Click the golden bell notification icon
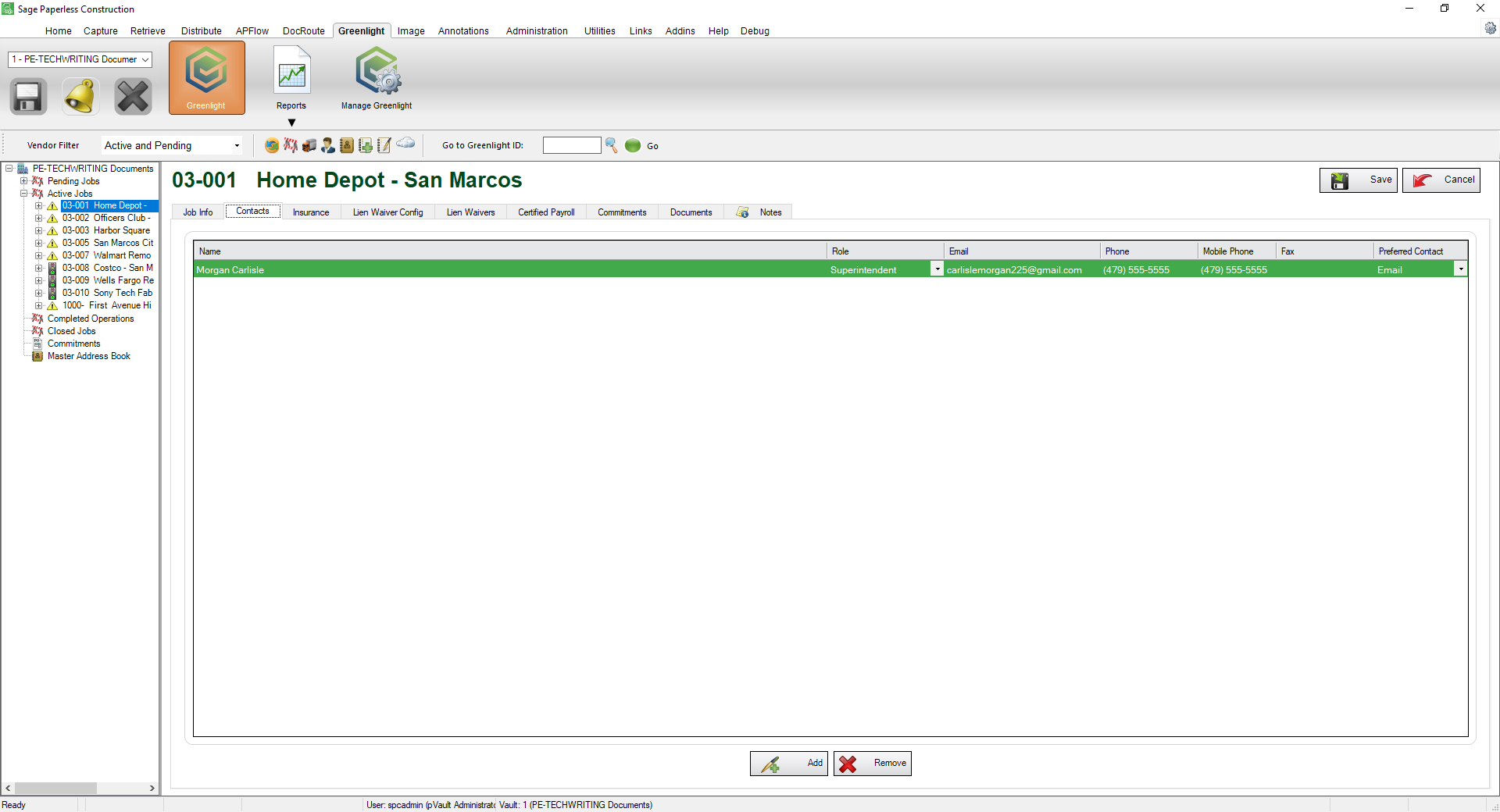The width and height of the screenshot is (1500, 812). 80,97
